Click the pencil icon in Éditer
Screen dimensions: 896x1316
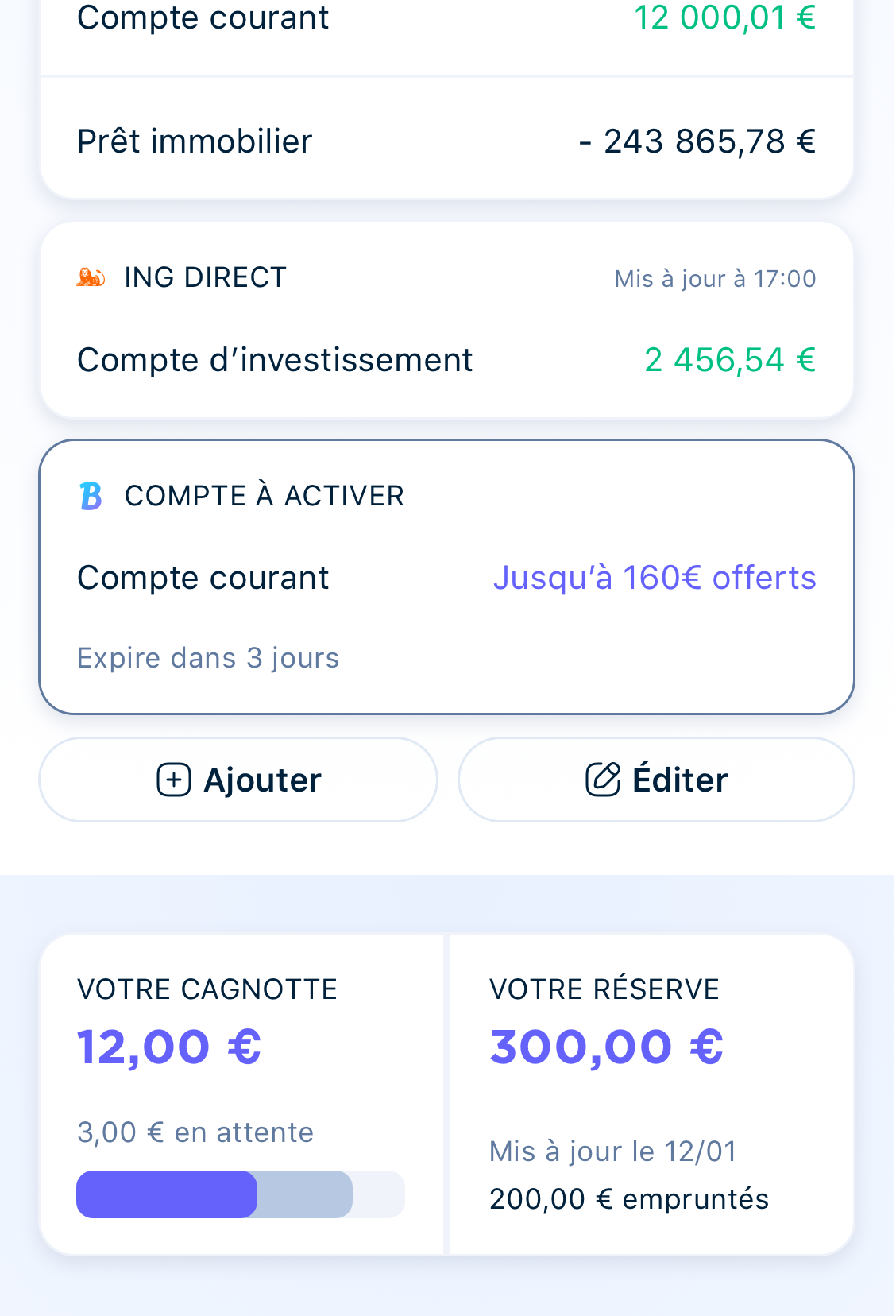point(603,780)
